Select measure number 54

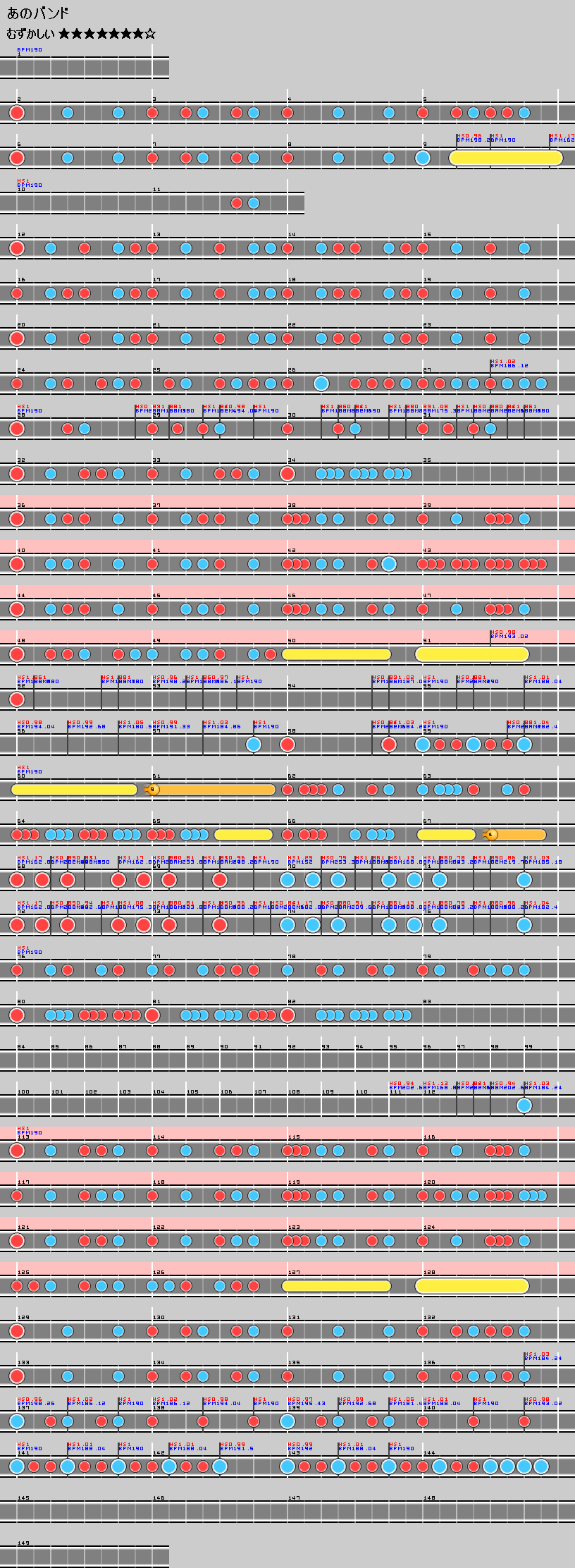tap(292, 686)
